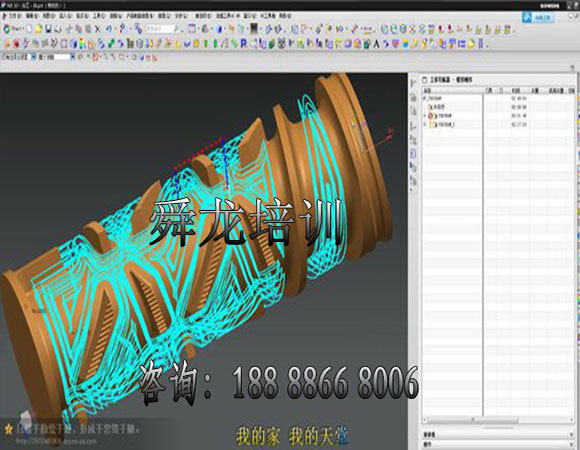This screenshot has width=580, height=450.
Task: Open a file with the yellow folder icon
Action: (x=38, y=29)
